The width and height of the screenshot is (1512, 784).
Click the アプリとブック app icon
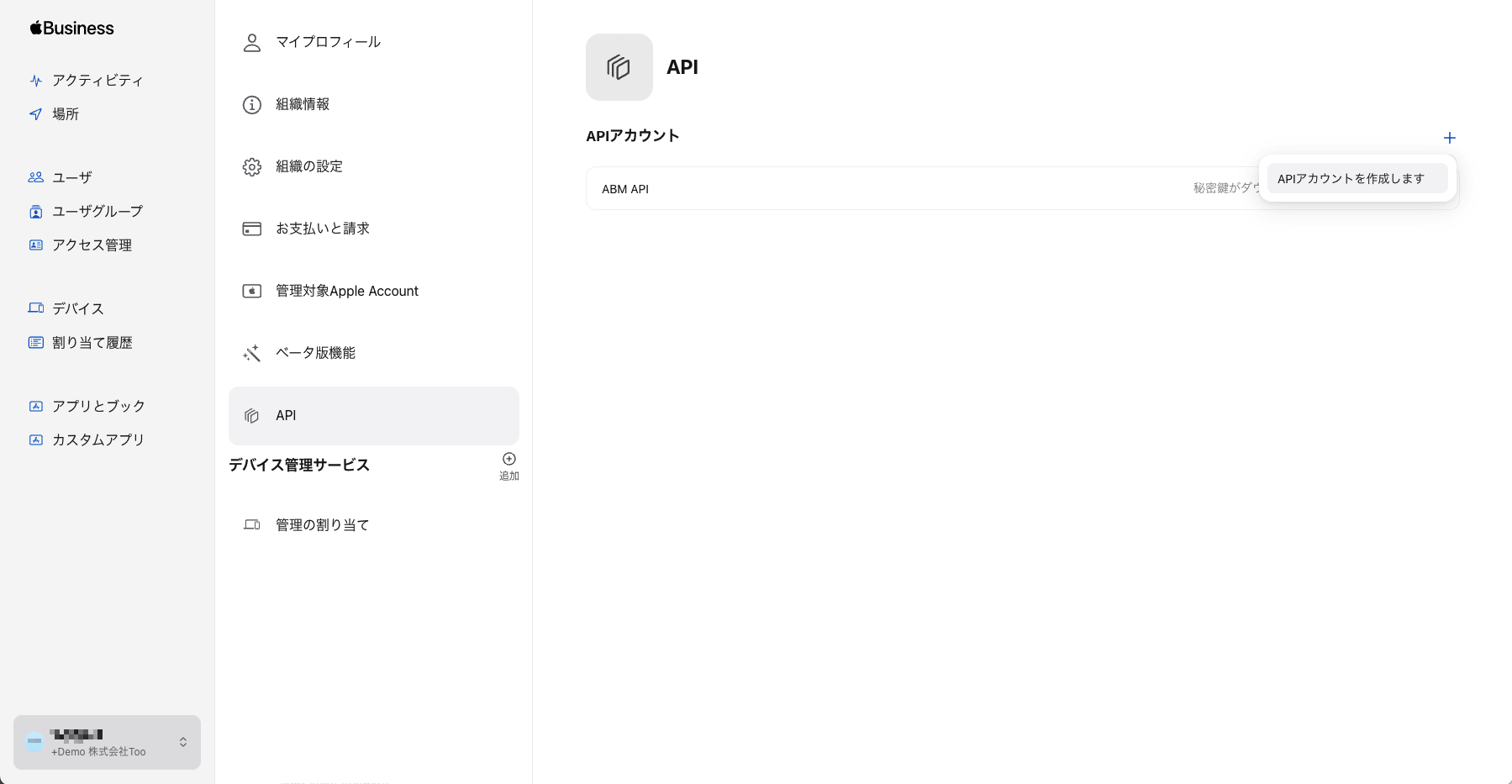pyautogui.click(x=36, y=406)
